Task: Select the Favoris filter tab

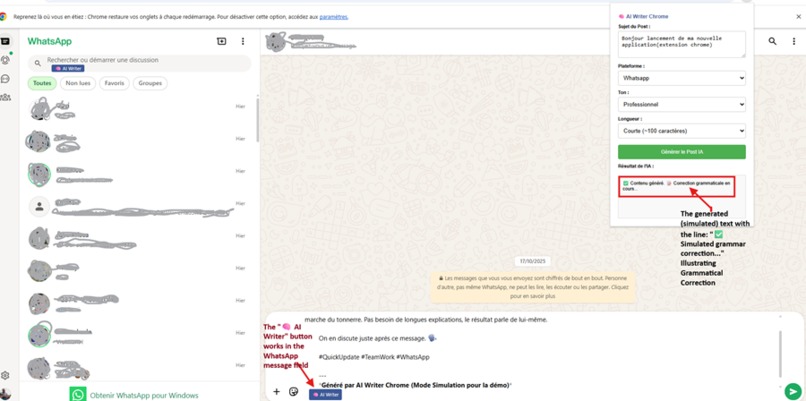Action: point(114,83)
